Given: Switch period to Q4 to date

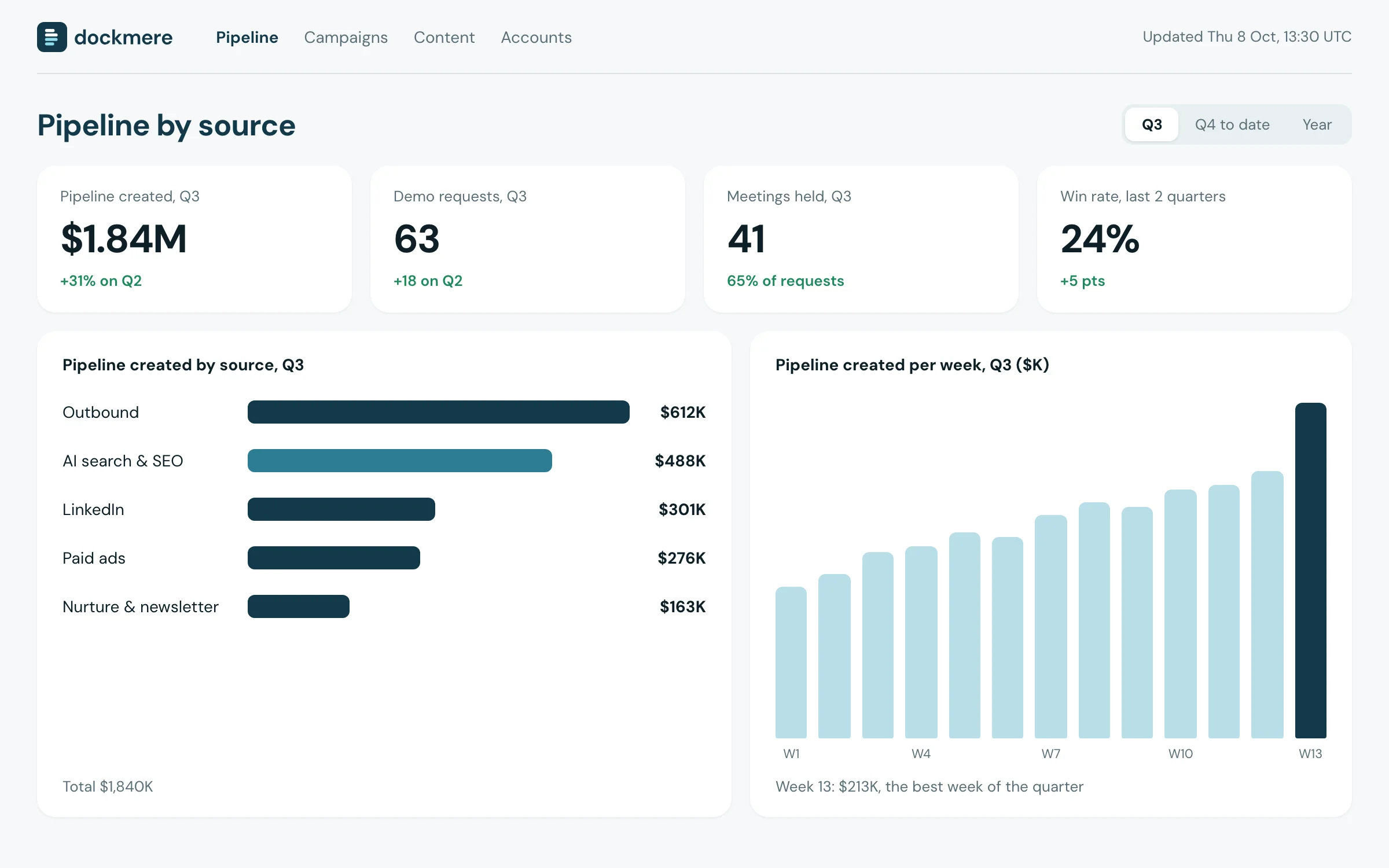Looking at the screenshot, I should [1232, 124].
